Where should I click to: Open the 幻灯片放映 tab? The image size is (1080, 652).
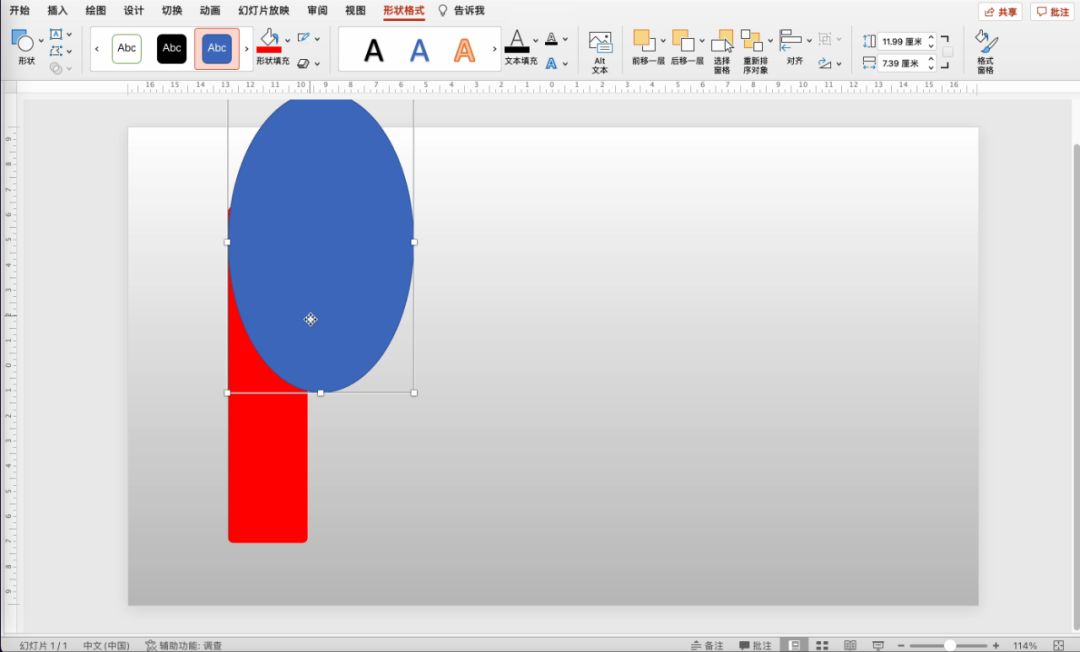[264, 10]
